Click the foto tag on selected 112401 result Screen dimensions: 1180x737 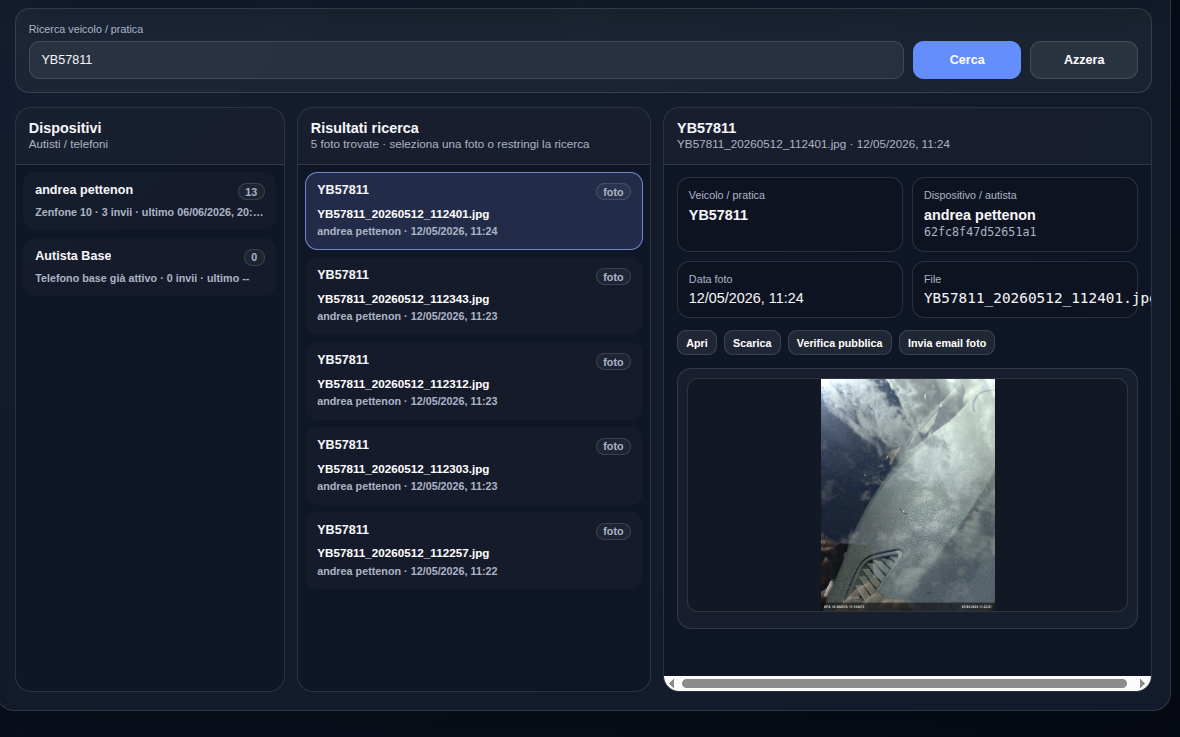click(613, 192)
